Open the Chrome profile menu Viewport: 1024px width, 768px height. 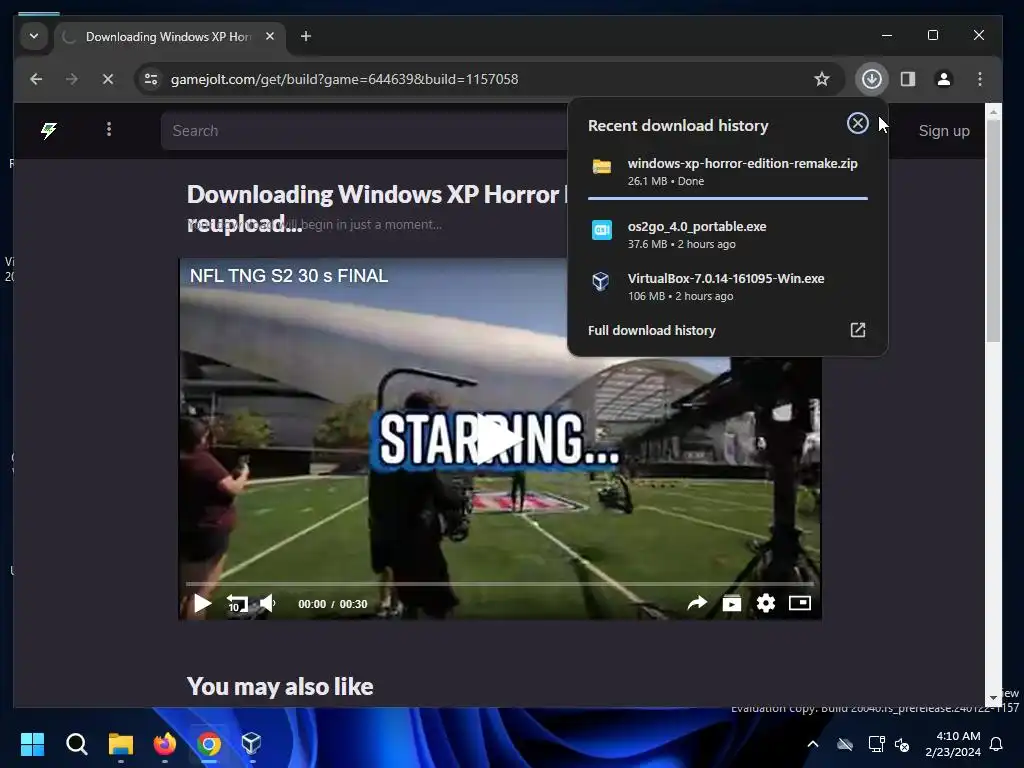point(944,79)
